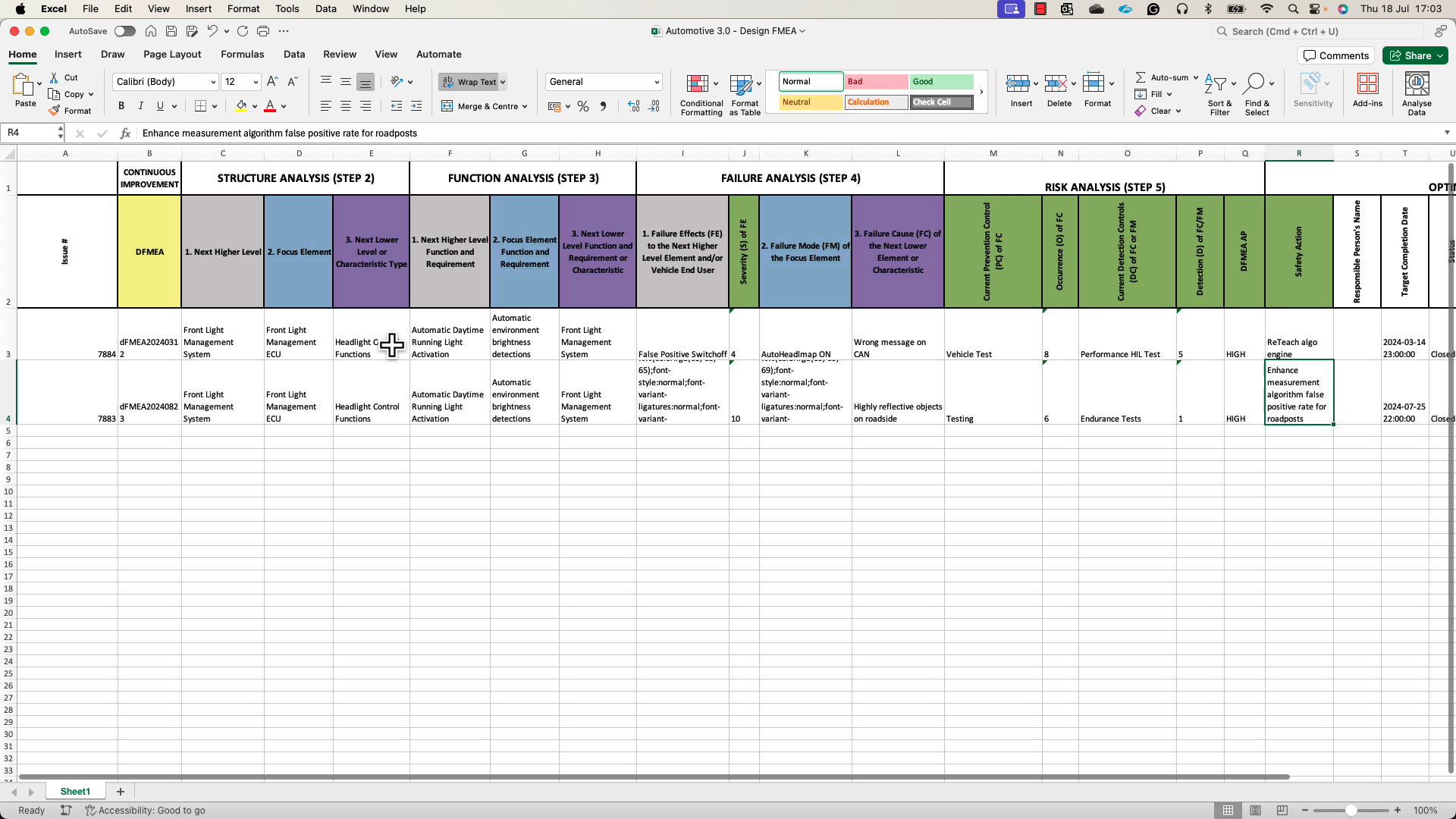Click the fill colour bucket swatch
The height and width of the screenshot is (819, 1456).
(241, 106)
